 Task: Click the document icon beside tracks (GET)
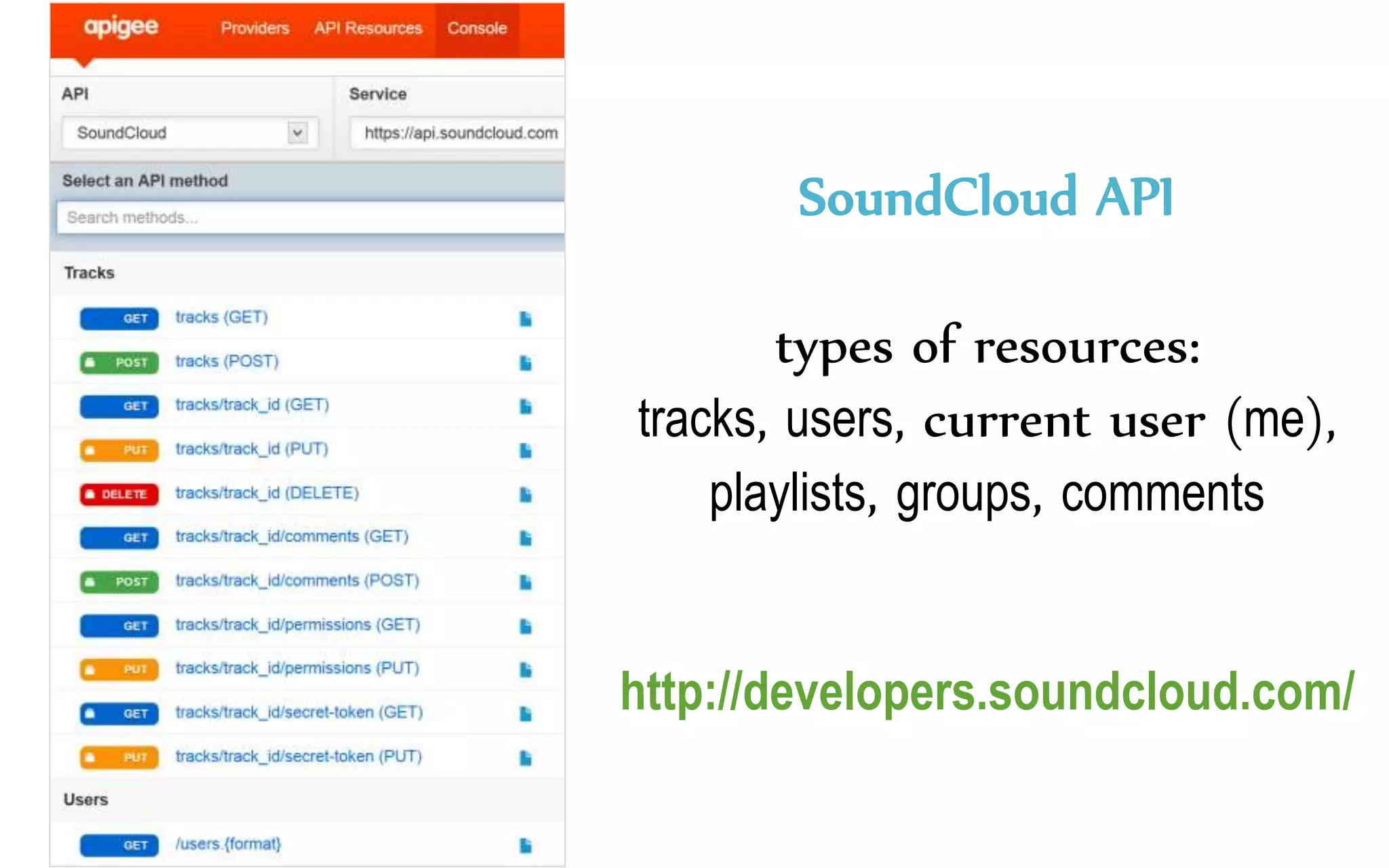coord(526,319)
